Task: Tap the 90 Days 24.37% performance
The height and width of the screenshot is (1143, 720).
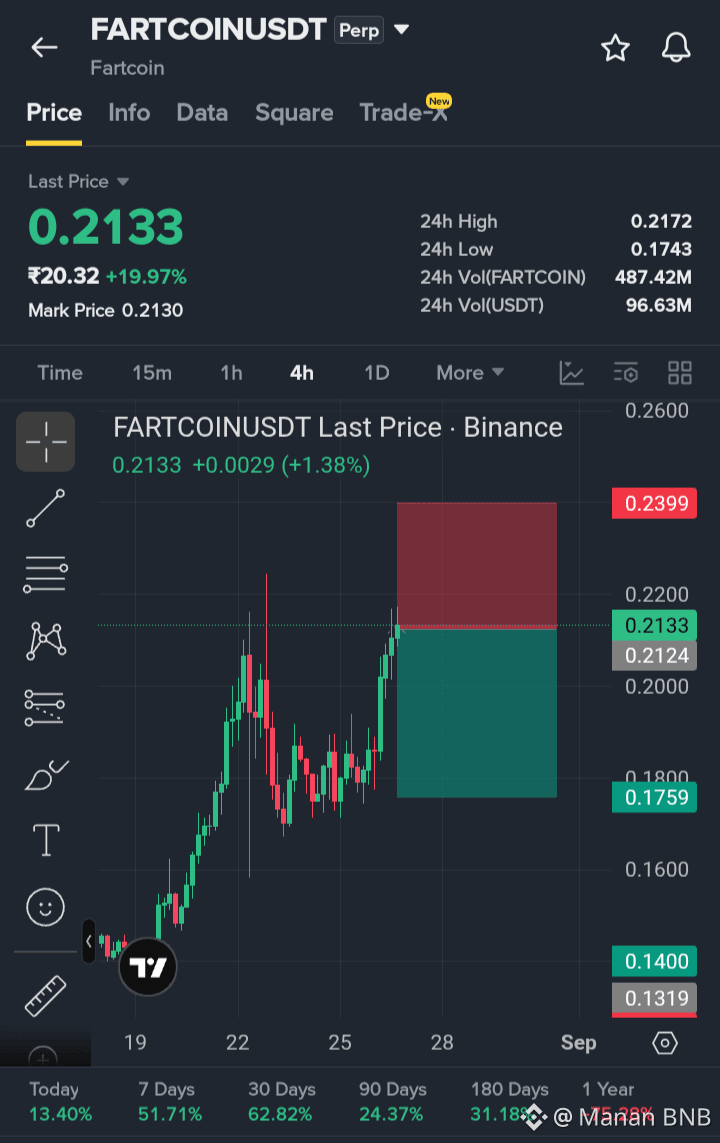Action: tap(392, 1101)
